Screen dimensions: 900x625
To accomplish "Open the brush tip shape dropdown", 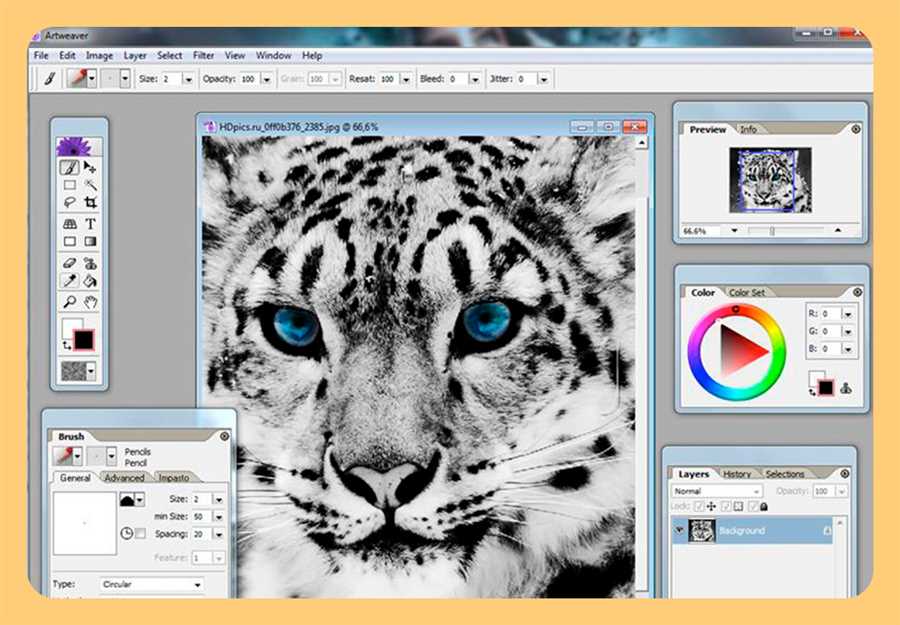I will click(x=139, y=500).
